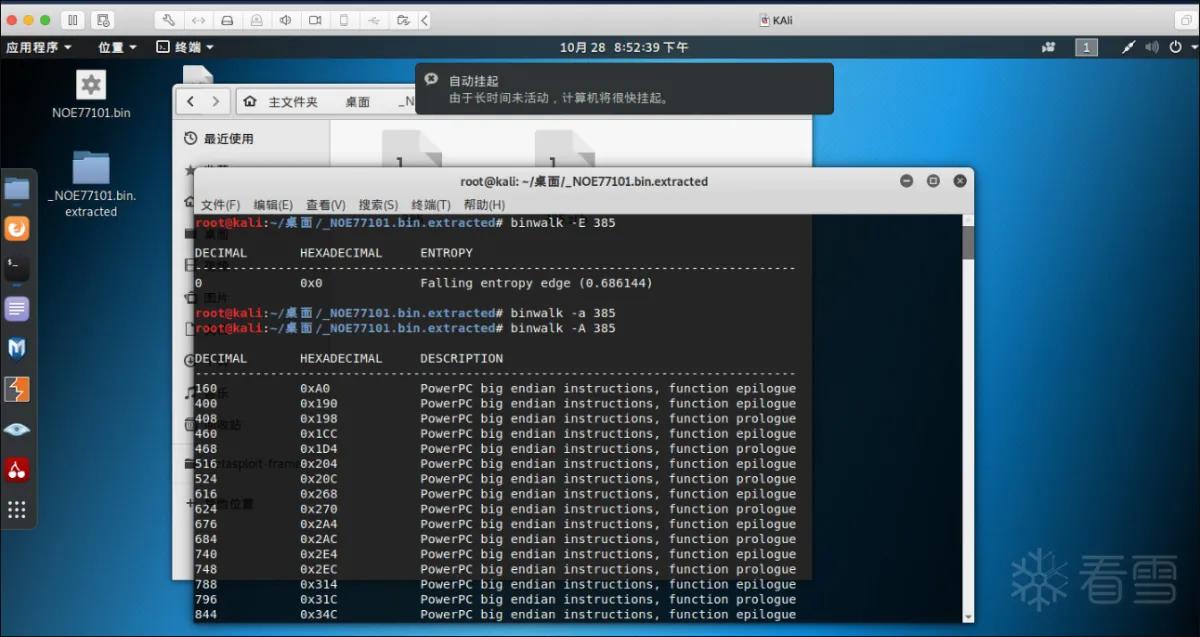Toggle the VM camera device icon

pyautogui.click(x=316, y=20)
